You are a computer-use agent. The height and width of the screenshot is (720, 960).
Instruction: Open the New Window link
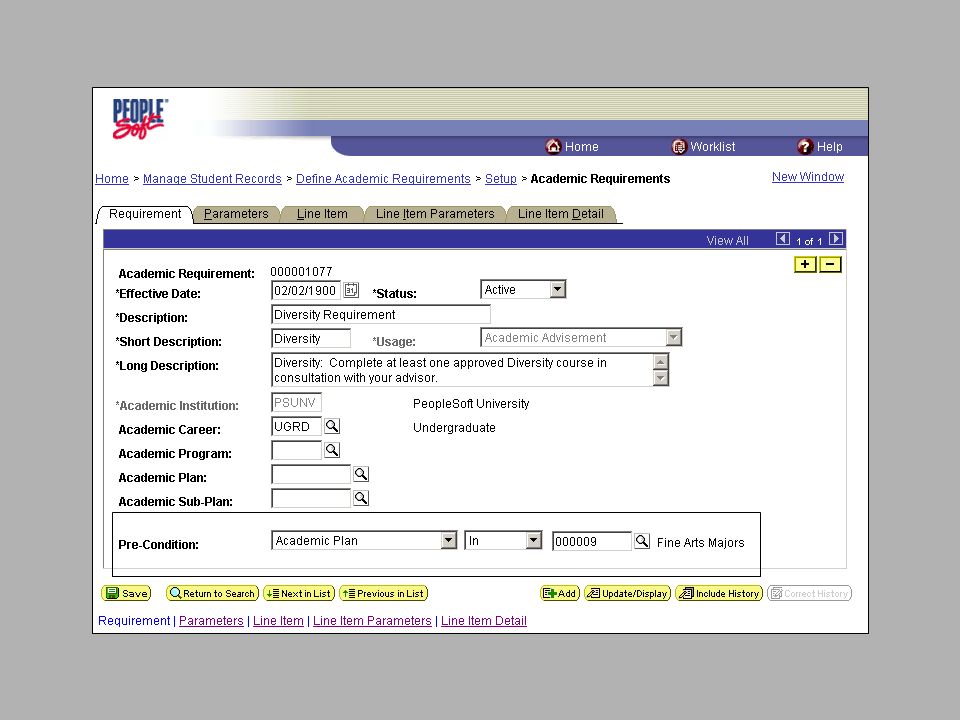click(x=808, y=177)
